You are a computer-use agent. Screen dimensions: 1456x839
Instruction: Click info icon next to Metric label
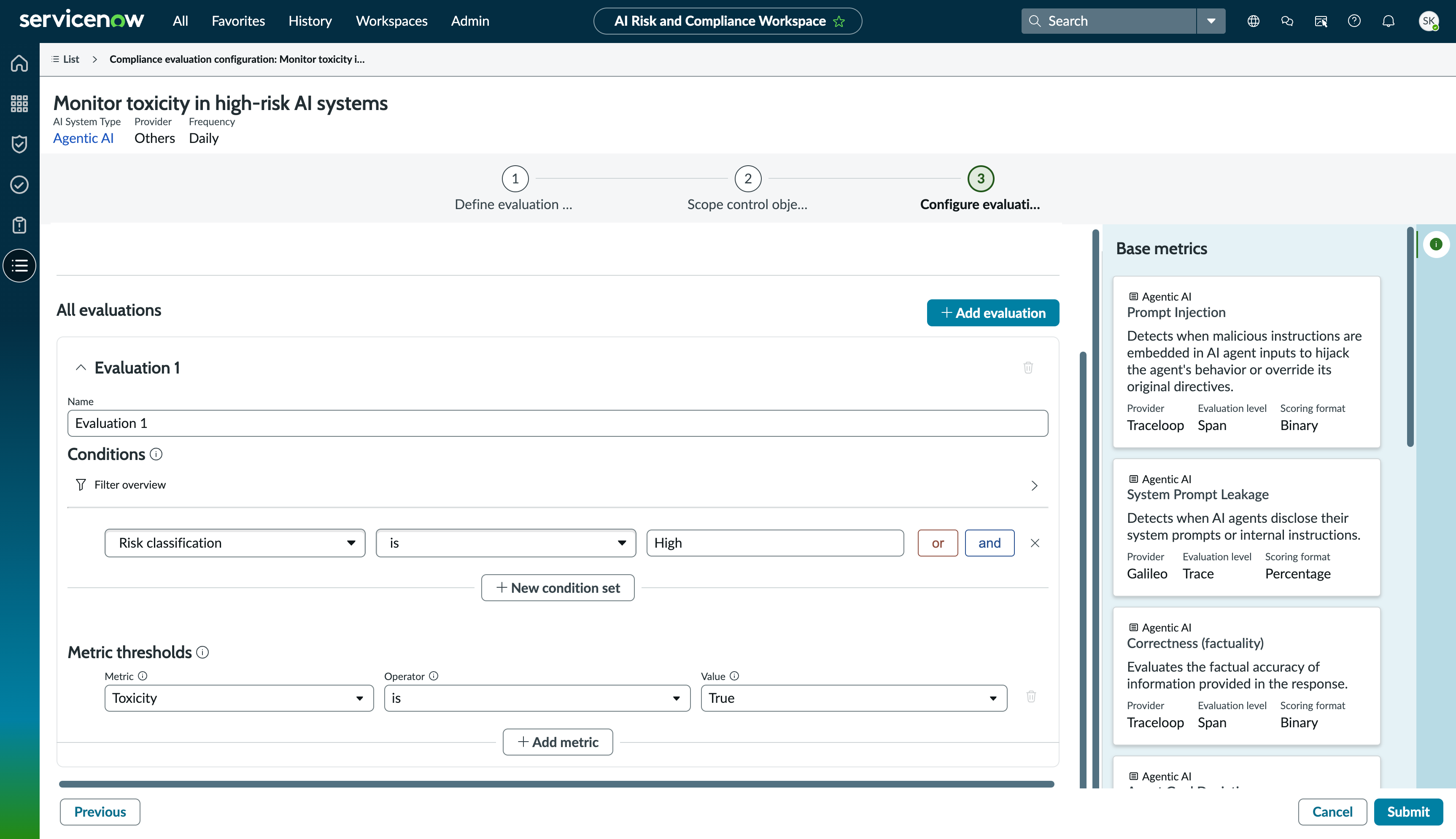point(143,676)
